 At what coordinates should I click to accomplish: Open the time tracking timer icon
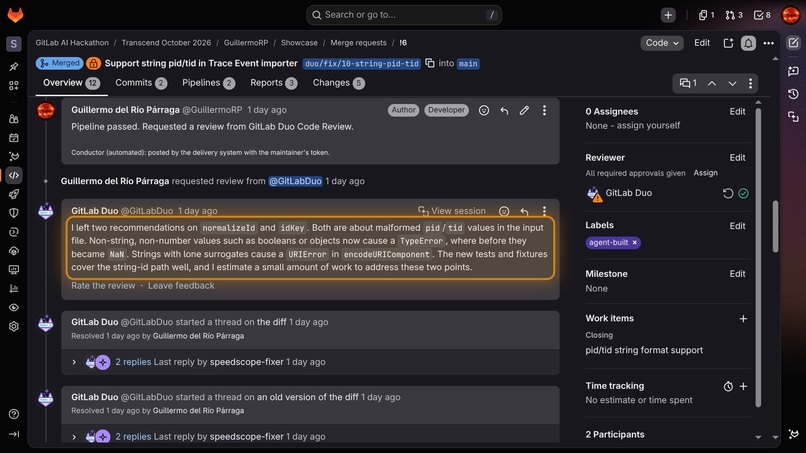pyautogui.click(x=728, y=386)
